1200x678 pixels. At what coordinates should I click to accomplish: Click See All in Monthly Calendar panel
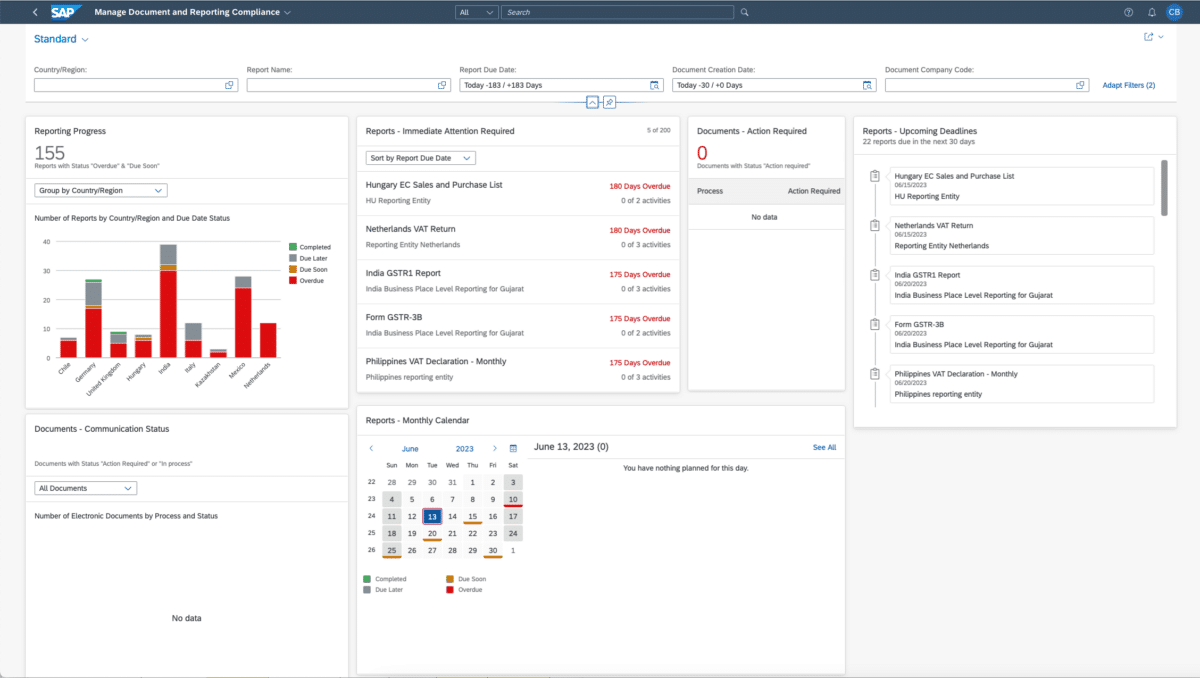click(824, 447)
